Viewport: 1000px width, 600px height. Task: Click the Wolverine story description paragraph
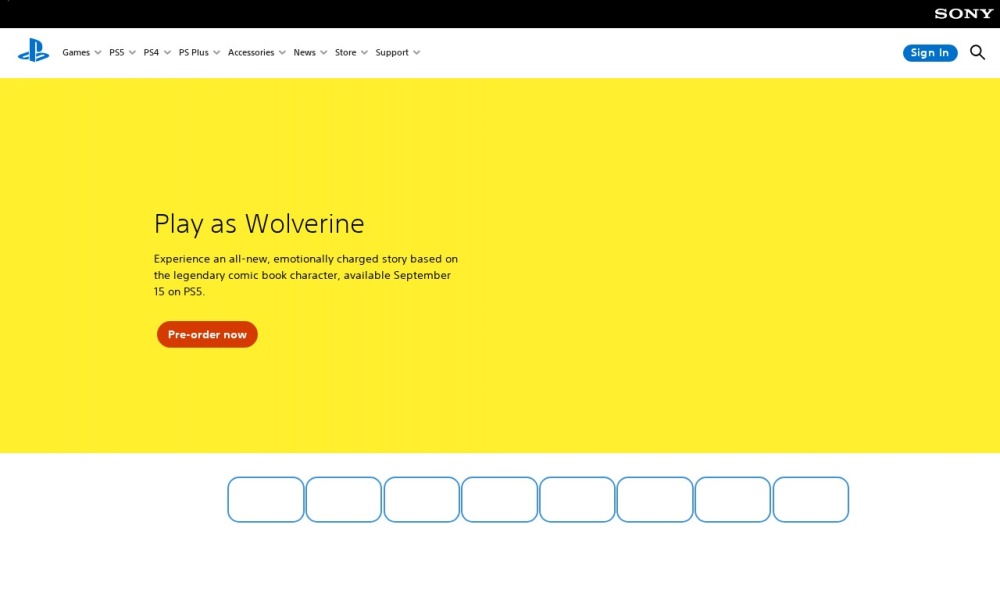point(305,275)
